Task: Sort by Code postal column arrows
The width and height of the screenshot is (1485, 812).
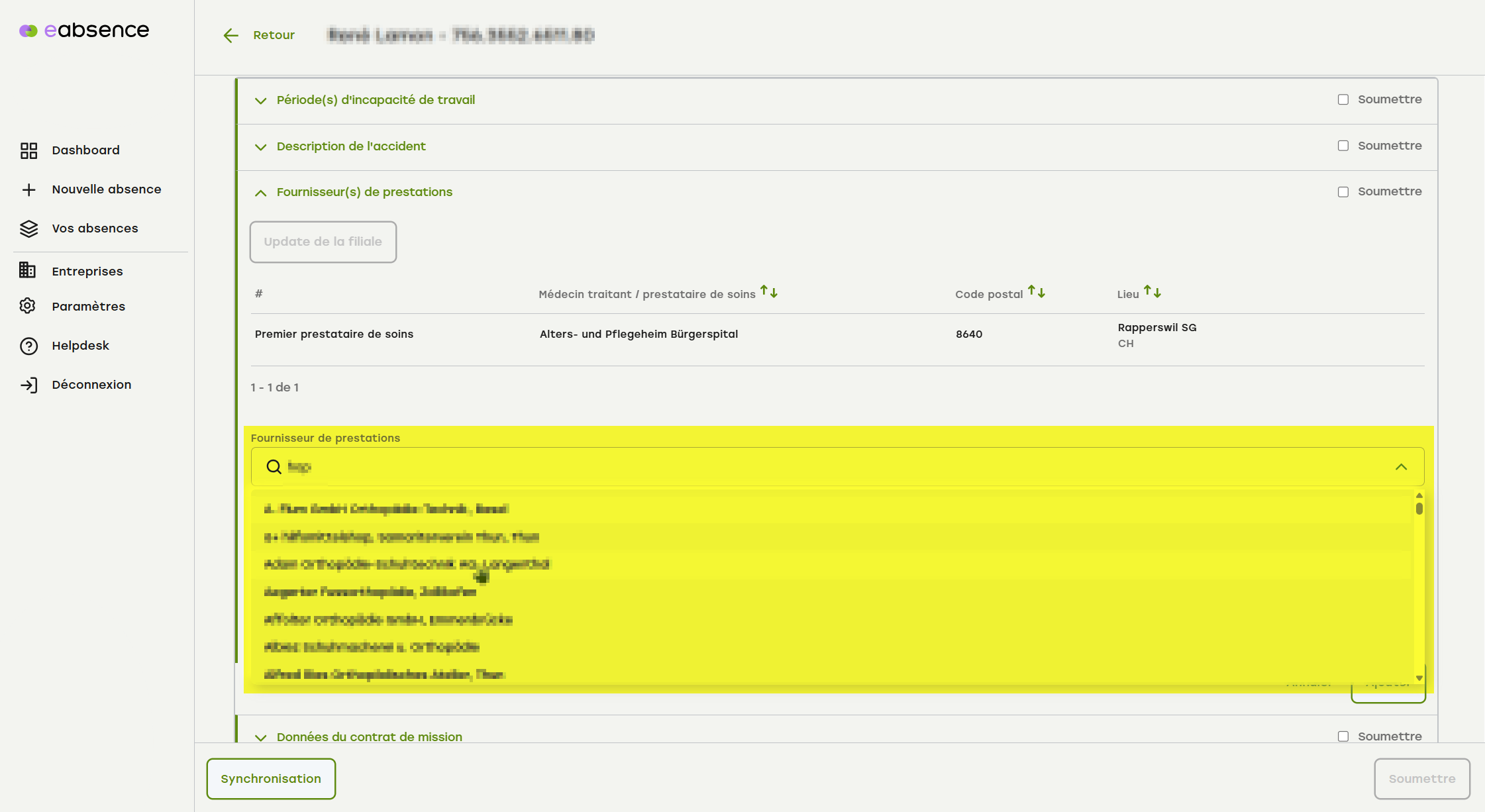Action: [x=1037, y=292]
